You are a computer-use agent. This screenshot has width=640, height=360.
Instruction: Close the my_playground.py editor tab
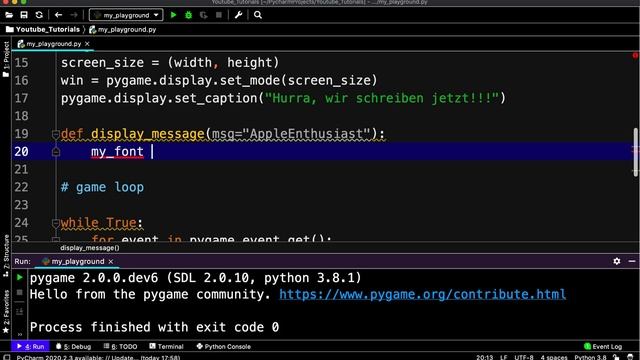point(87,44)
